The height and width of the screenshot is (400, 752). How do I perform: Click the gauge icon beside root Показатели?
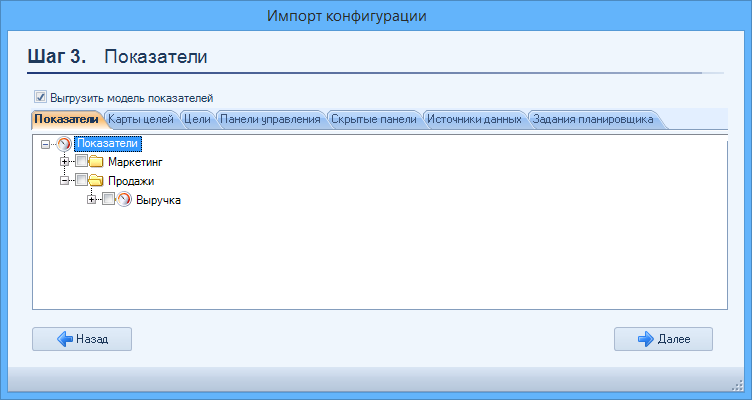click(64, 143)
